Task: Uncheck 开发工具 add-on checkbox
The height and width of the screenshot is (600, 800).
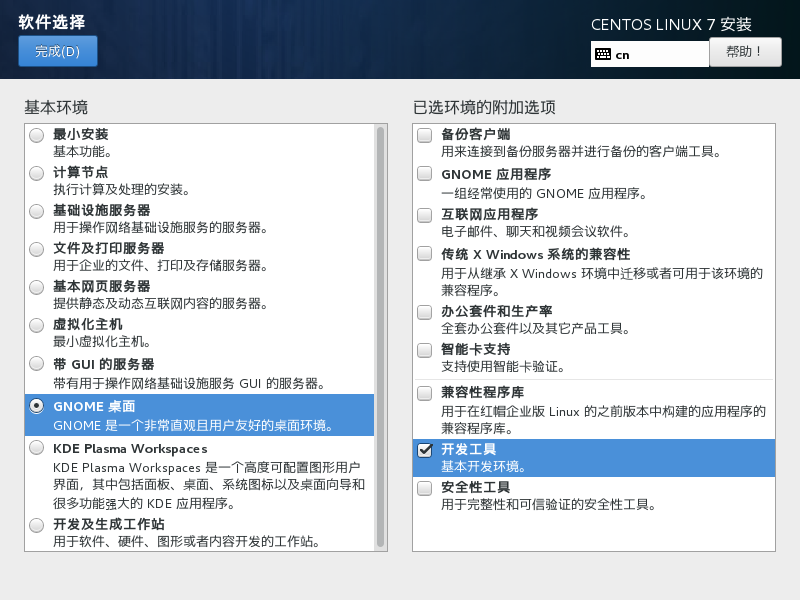Action: [424, 450]
